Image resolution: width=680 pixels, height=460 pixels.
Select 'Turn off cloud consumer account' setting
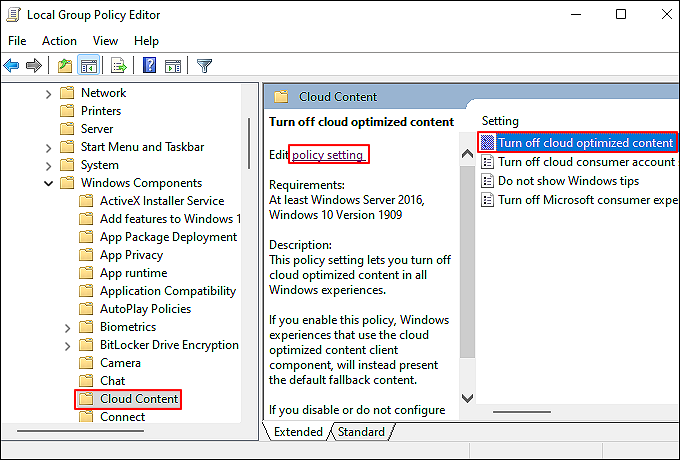pyautogui.click(x=586, y=162)
